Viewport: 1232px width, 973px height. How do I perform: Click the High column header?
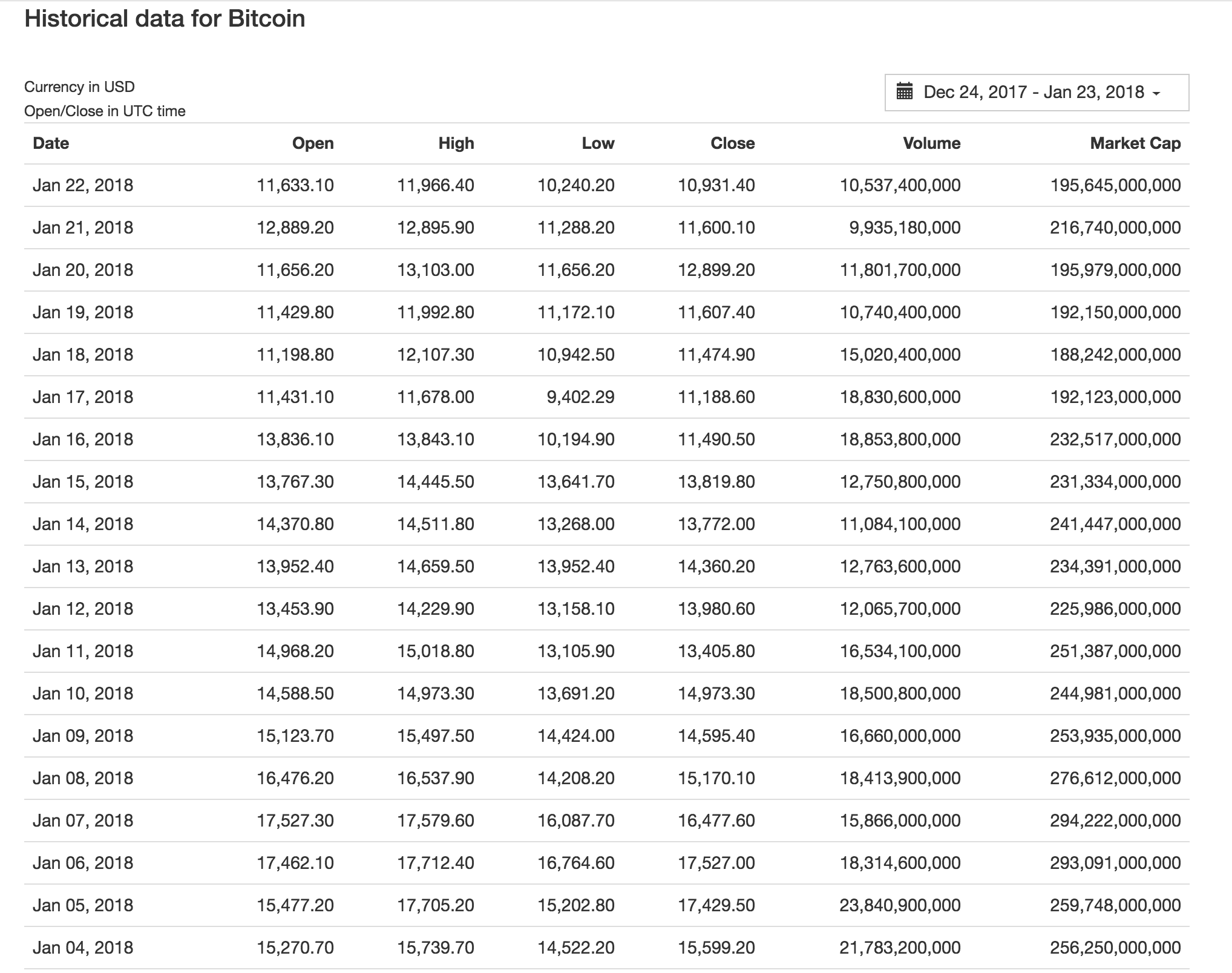click(x=456, y=143)
